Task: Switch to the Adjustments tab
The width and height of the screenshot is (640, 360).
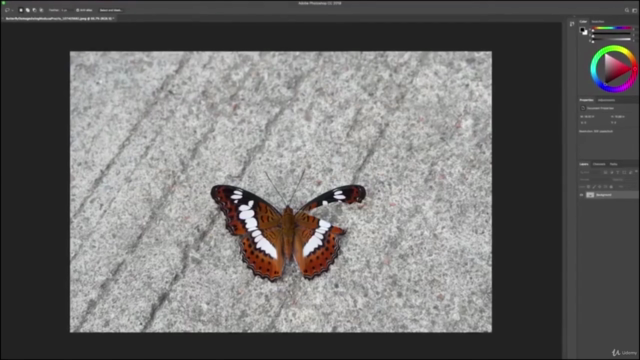Action: tap(607, 100)
